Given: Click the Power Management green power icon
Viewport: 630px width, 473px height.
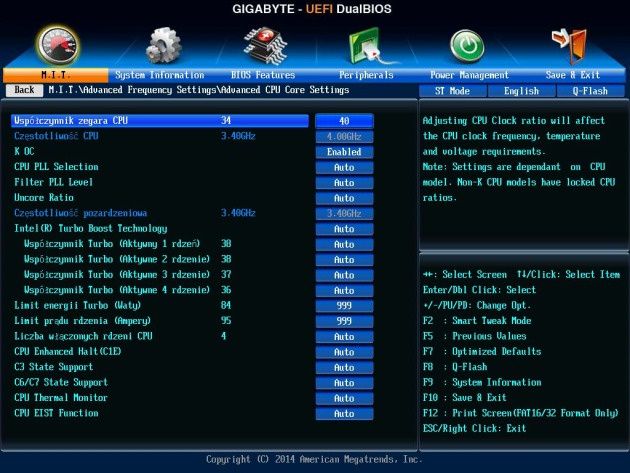Looking at the screenshot, I should point(466,46).
